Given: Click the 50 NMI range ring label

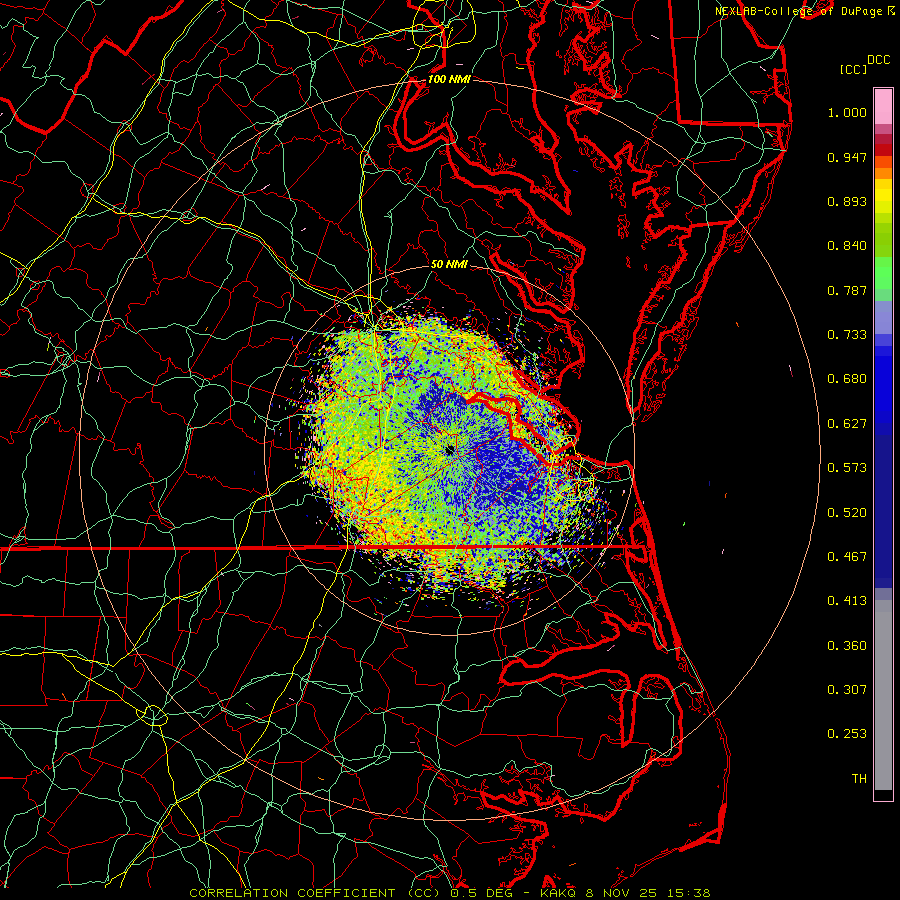Looking at the screenshot, I should pyautogui.click(x=449, y=264).
